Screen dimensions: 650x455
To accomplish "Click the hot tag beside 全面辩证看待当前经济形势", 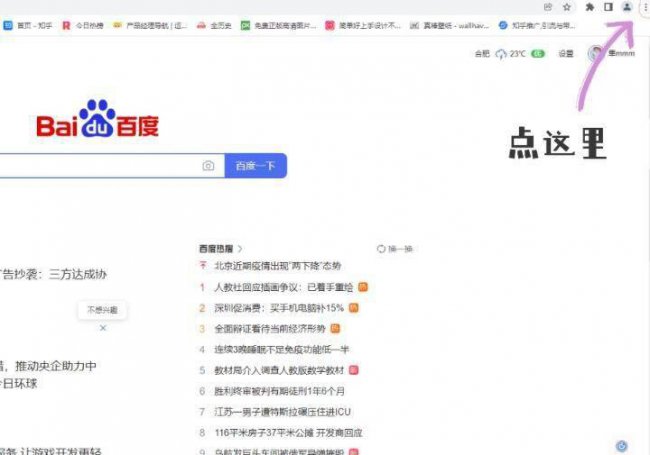I will coord(335,329).
